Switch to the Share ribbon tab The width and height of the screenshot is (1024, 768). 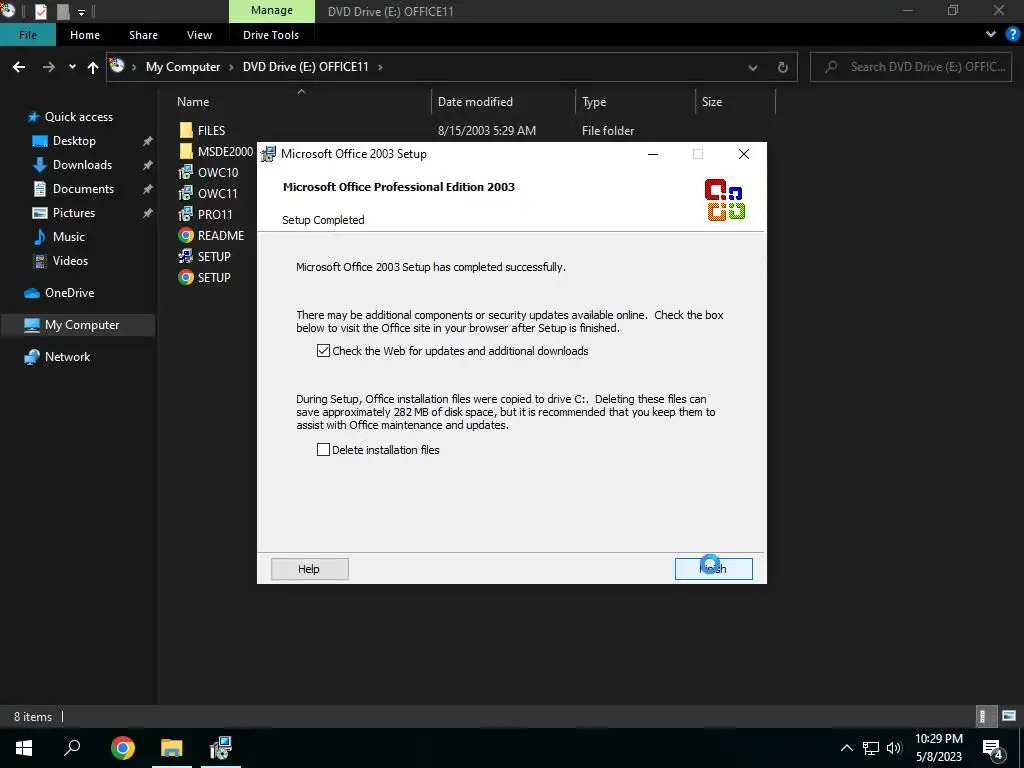coord(143,35)
